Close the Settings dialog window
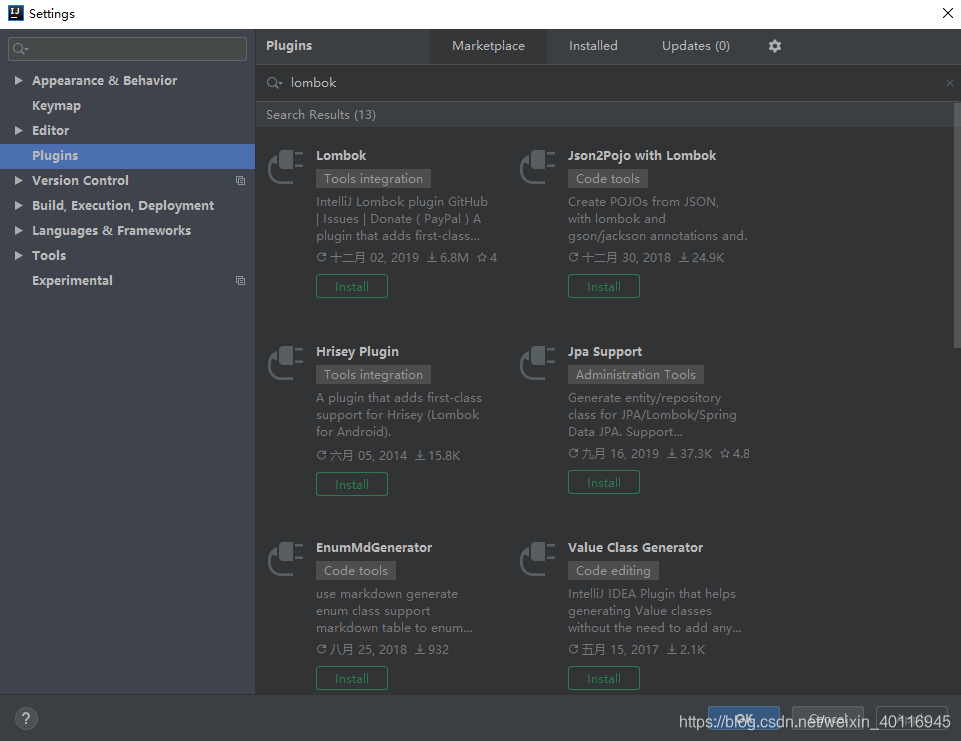961x741 pixels. tap(948, 13)
